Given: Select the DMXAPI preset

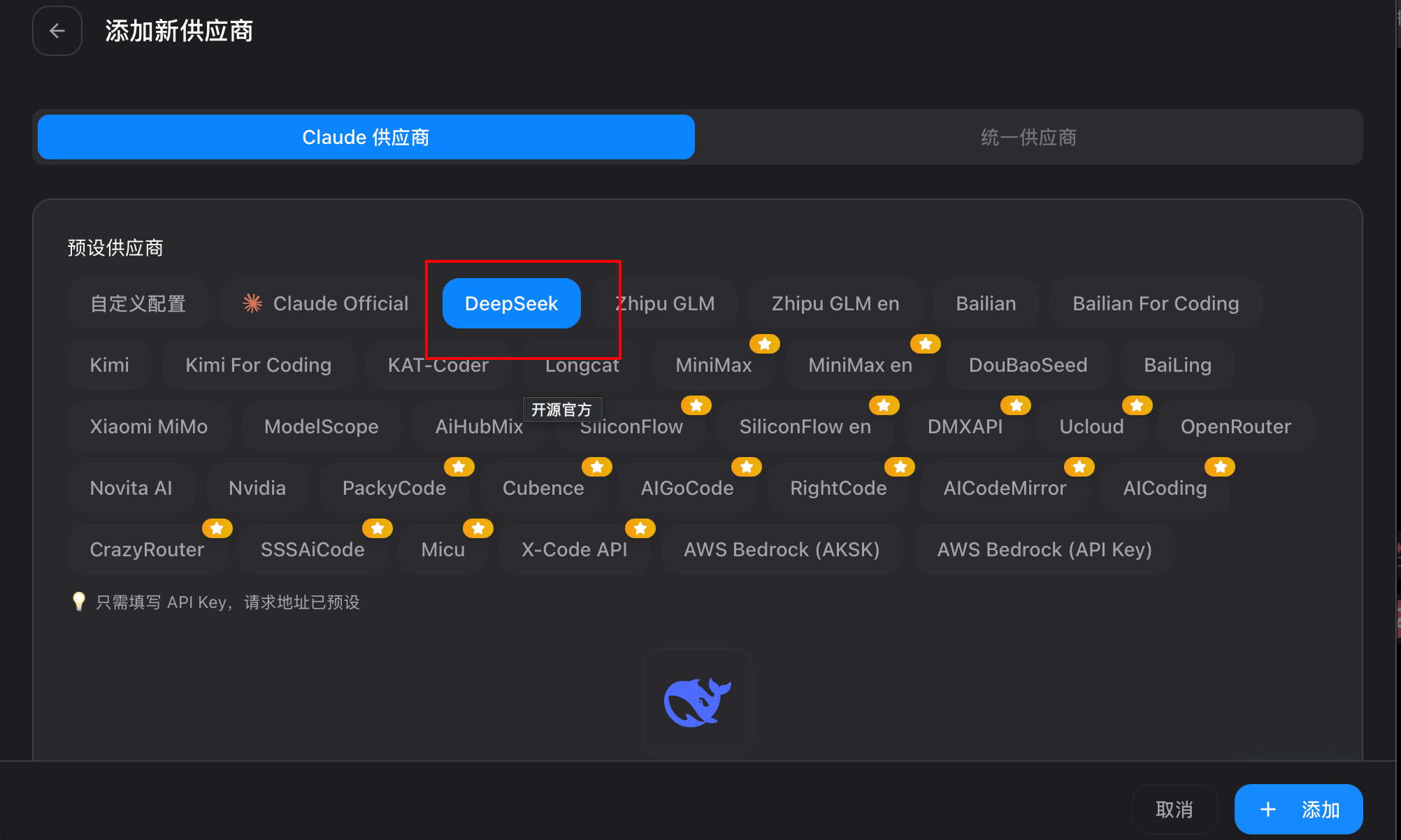Looking at the screenshot, I should click(x=965, y=426).
